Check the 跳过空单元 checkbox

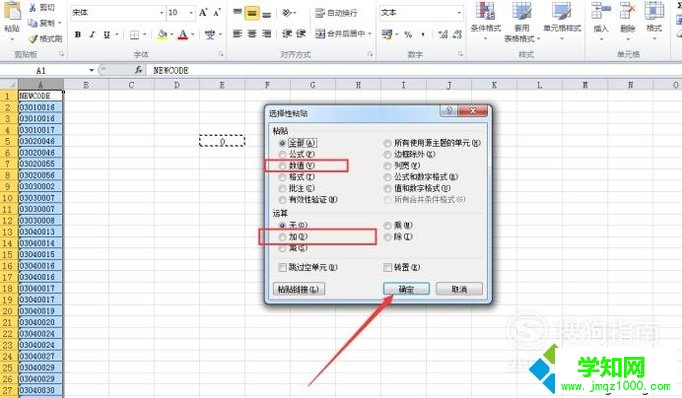pos(282,267)
